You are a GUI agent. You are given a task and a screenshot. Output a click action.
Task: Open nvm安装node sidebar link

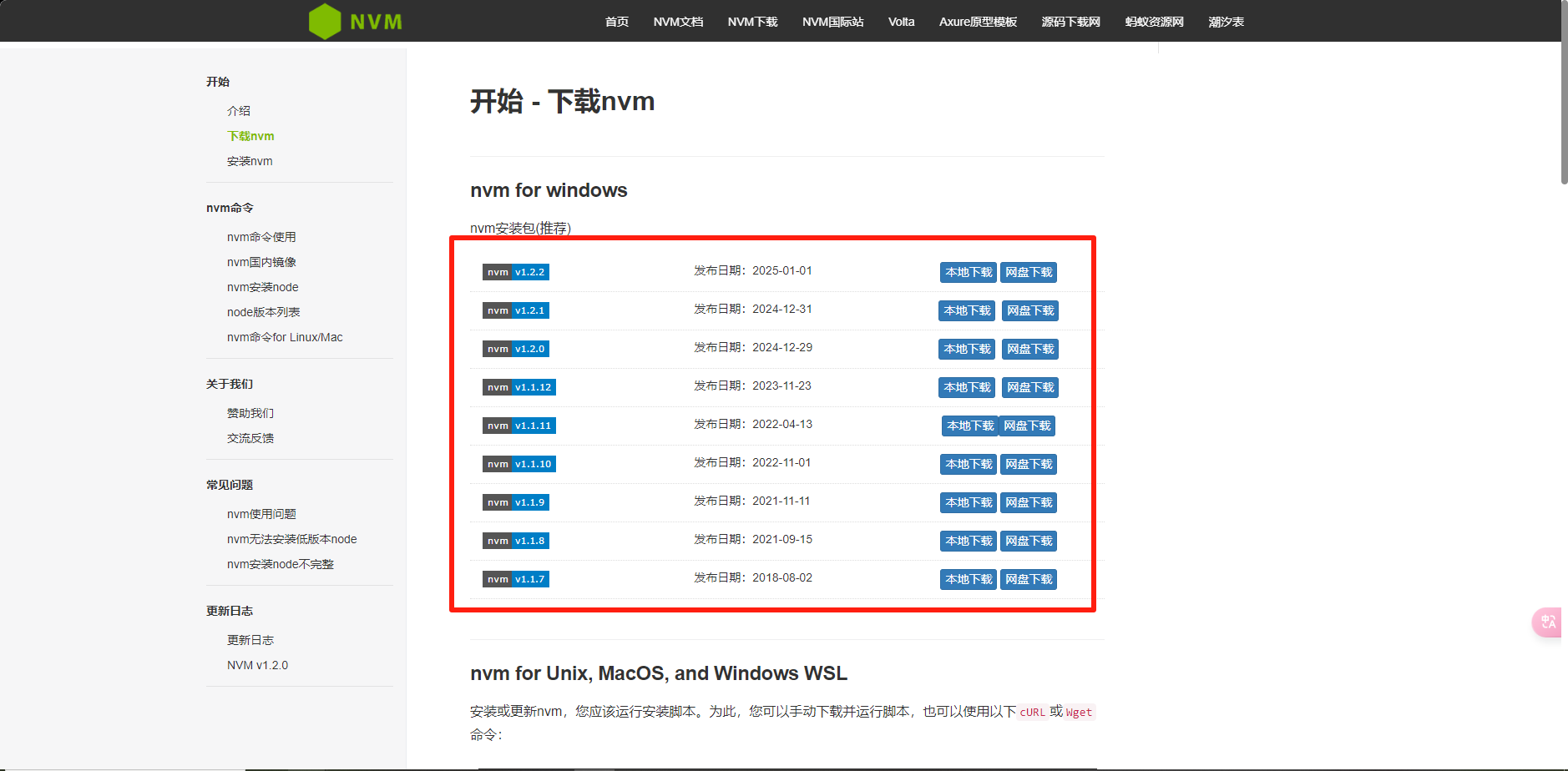click(262, 287)
